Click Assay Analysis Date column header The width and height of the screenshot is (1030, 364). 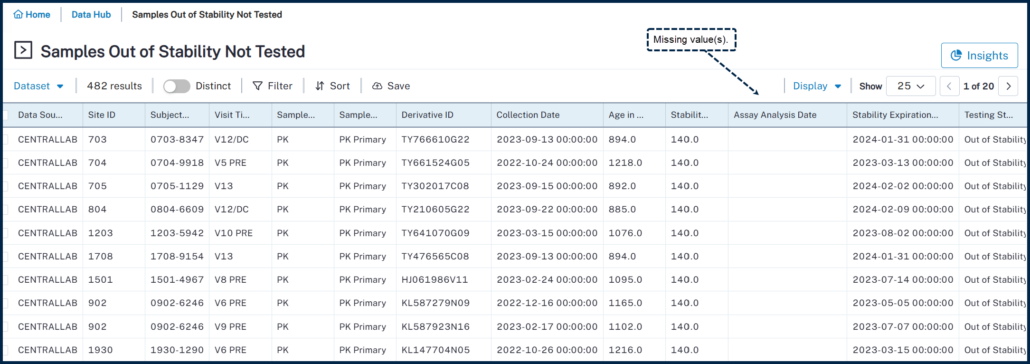tap(787, 114)
